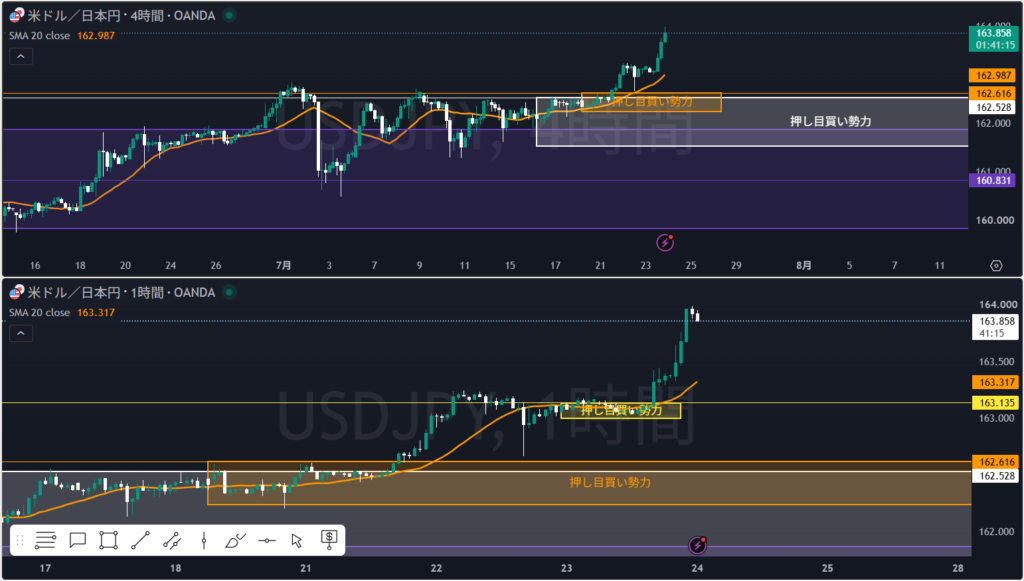1024x581 pixels.
Task: Select 押し目買い勢力 label in yellow box, 1-hour chart
Action: pyautogui.click(x=621, y=410)
